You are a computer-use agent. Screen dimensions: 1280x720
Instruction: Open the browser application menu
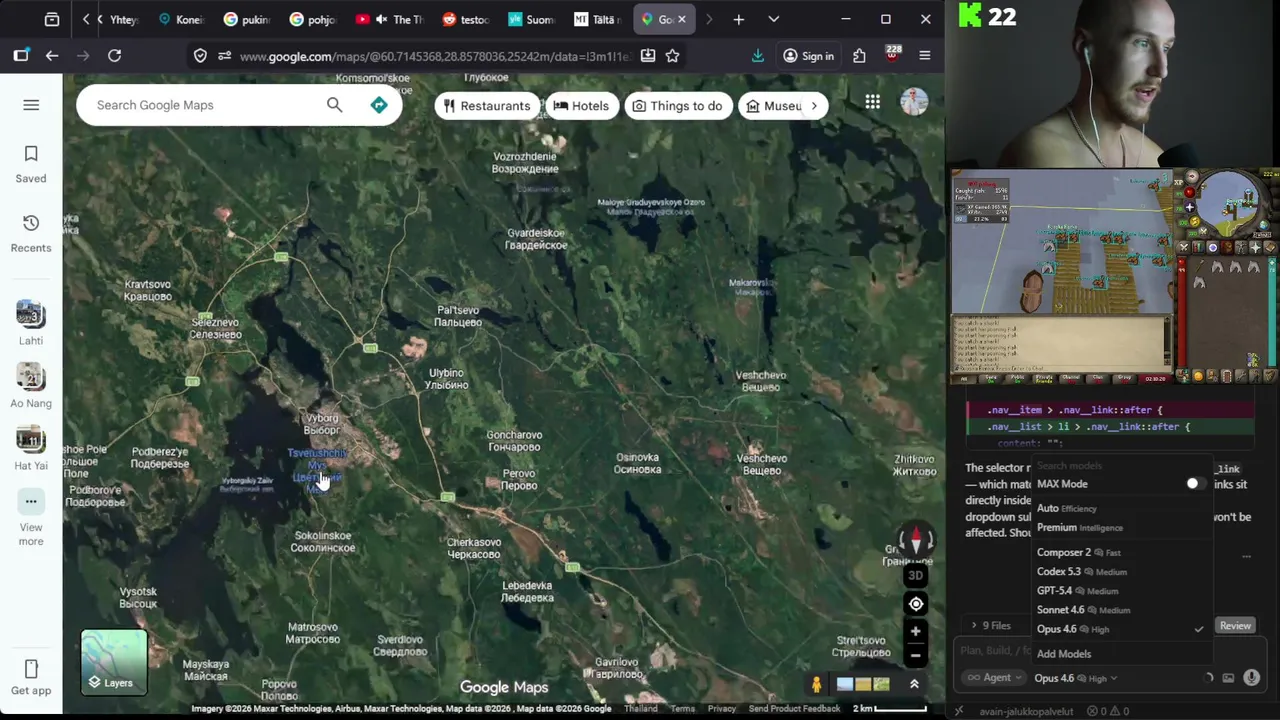[925, 56]
